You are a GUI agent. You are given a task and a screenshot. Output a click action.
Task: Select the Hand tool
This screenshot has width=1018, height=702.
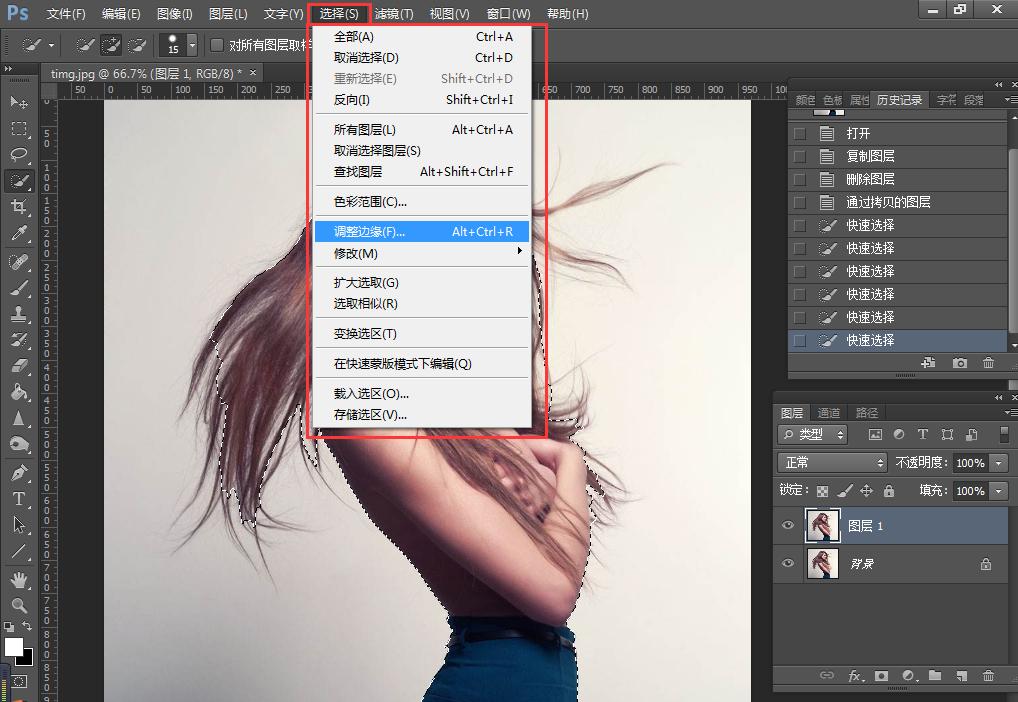[x=19, y=579]
